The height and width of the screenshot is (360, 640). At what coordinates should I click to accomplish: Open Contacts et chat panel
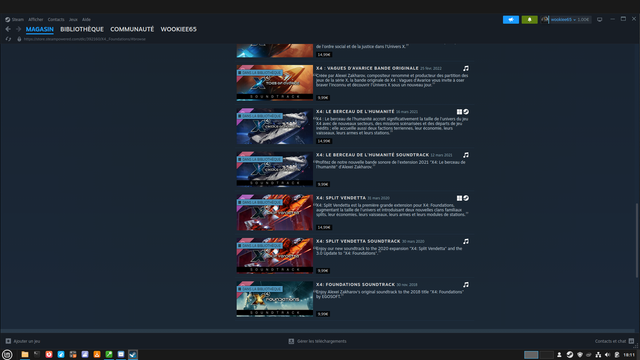614,341
